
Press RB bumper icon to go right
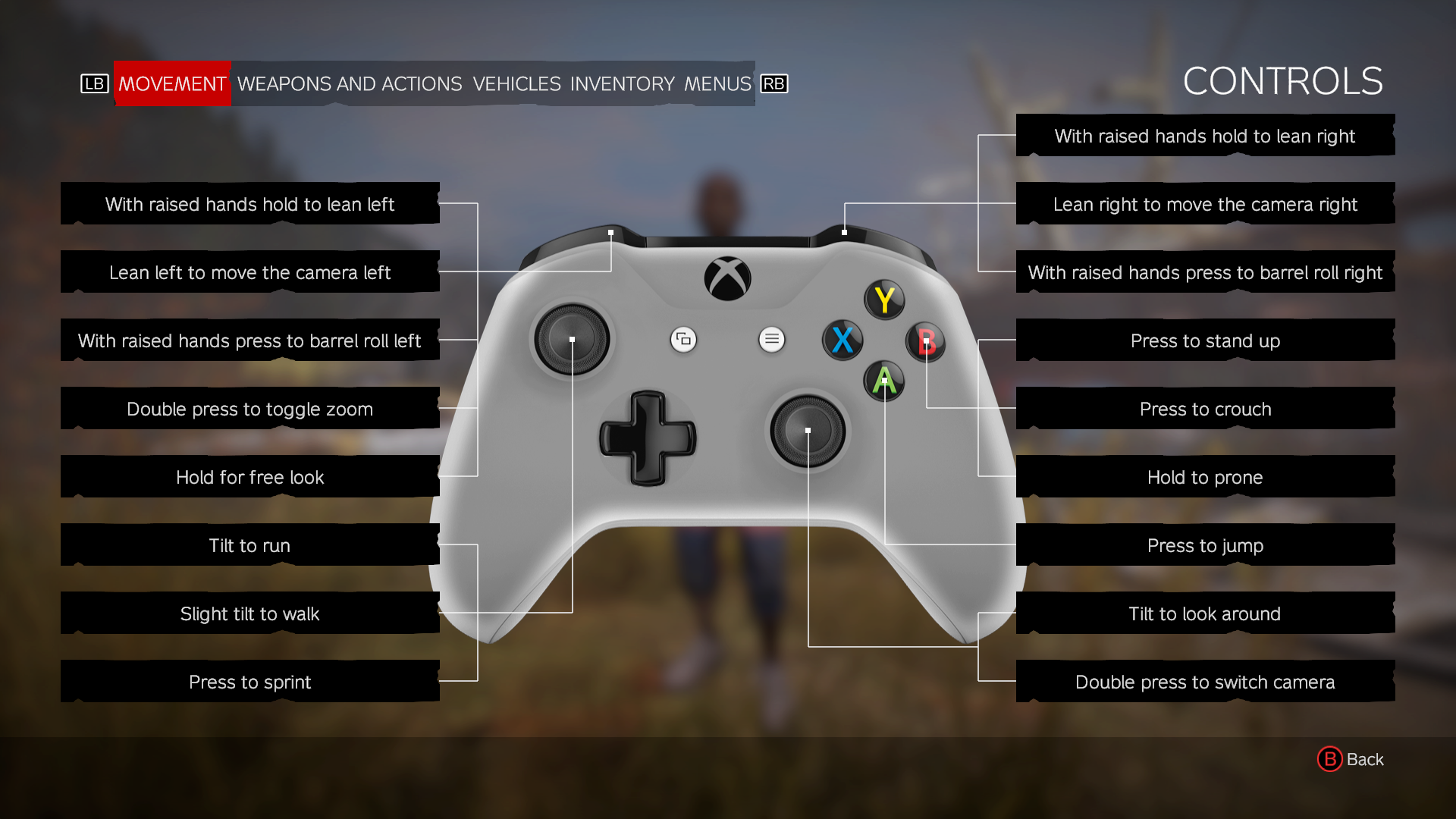click(773, 84)
